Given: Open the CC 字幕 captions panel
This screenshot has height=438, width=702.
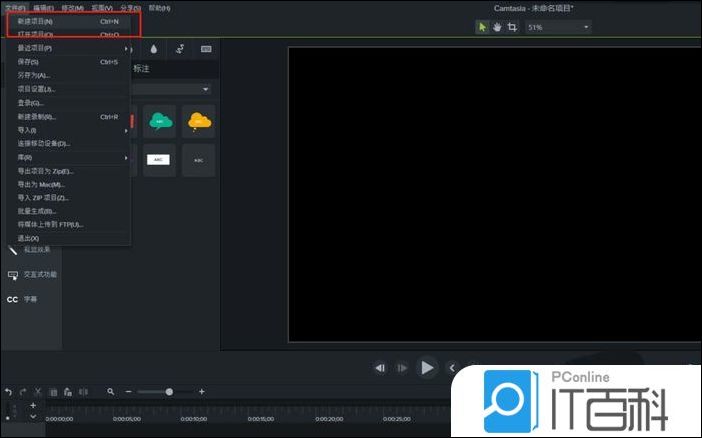Looking at the screenshot, I should click(x=22, y=299).
